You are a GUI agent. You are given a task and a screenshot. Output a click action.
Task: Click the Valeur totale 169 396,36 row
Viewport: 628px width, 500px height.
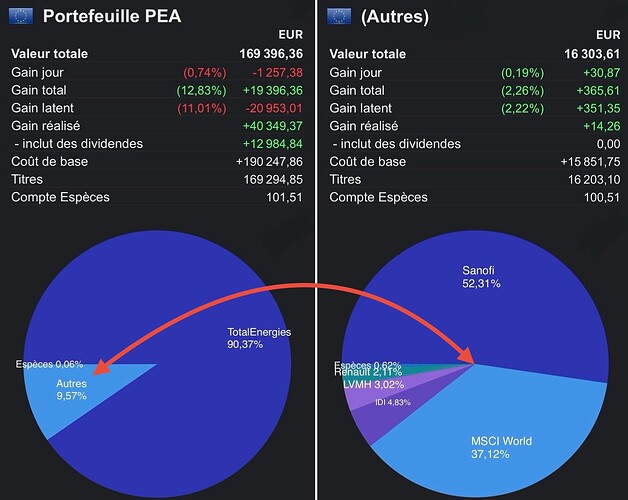pos(156,54)
